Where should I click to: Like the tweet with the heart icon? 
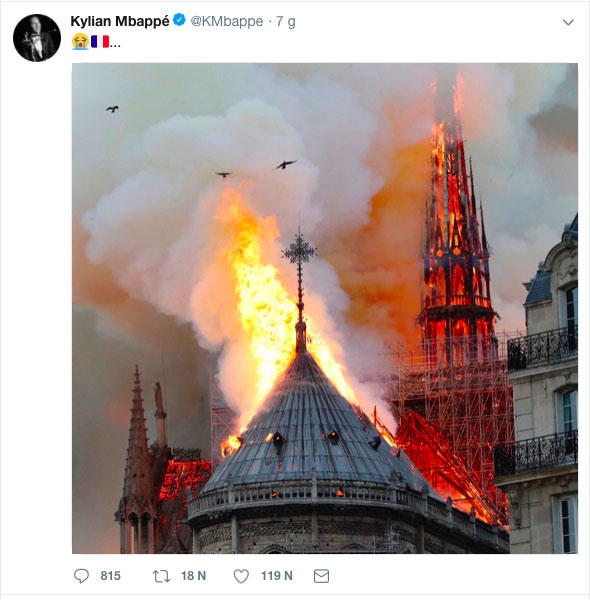[x=241, y=576]
